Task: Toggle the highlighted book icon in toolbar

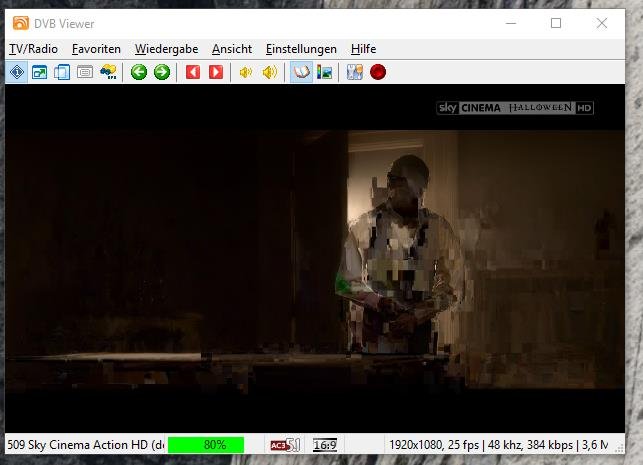Action: coord(300,72)
